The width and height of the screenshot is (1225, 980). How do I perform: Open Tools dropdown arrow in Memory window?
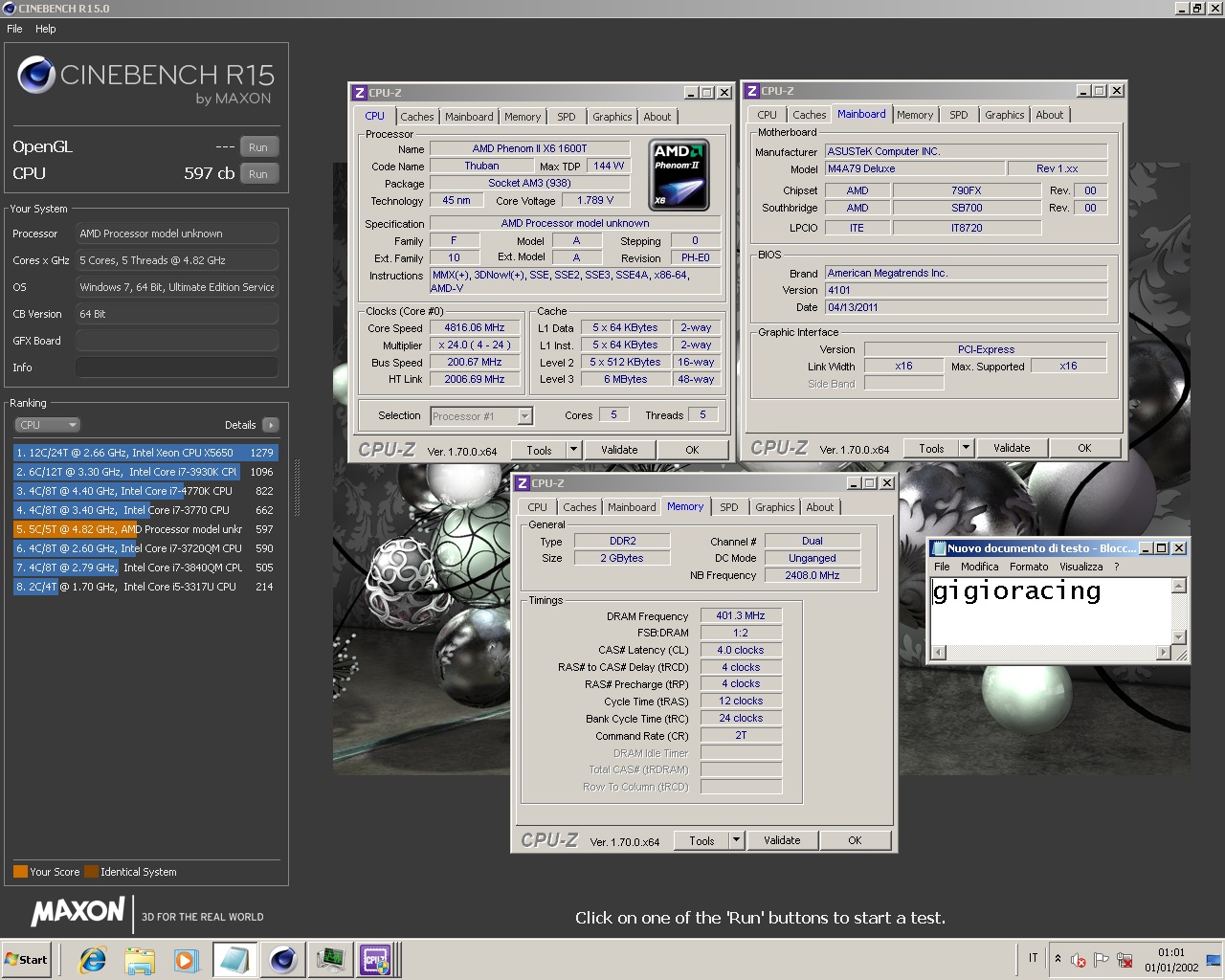click(736, 840)
